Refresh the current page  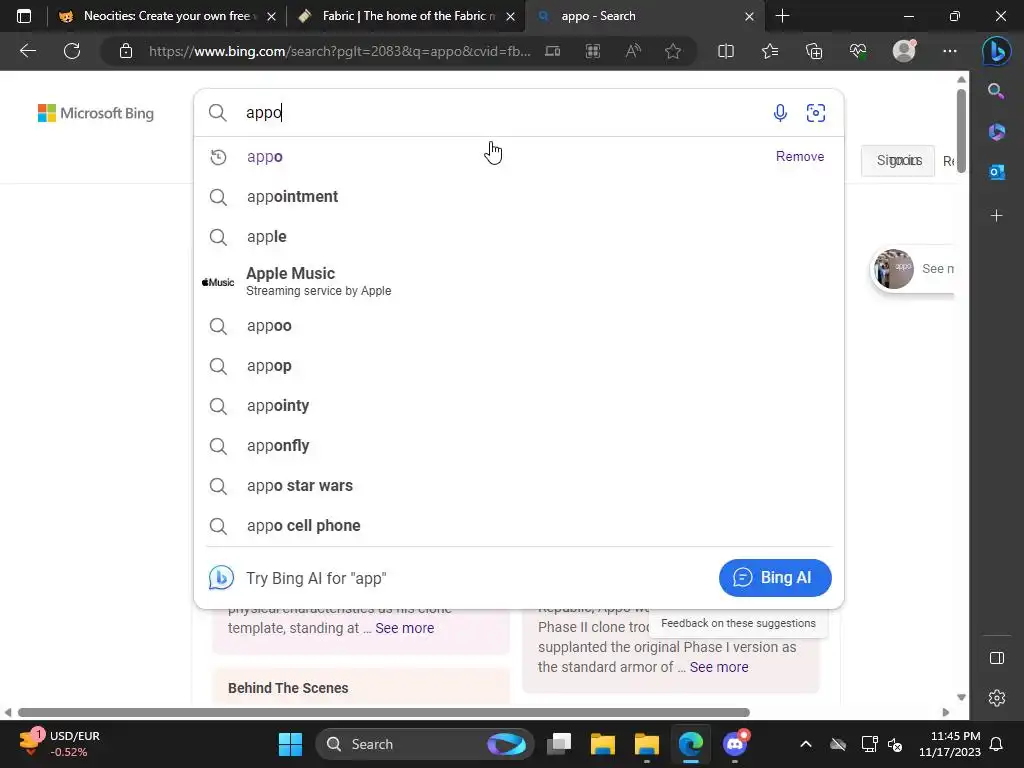72,51
